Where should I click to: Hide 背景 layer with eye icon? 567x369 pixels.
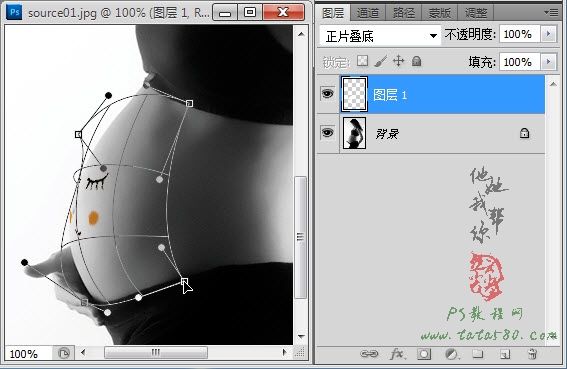[x=328, y=133]
